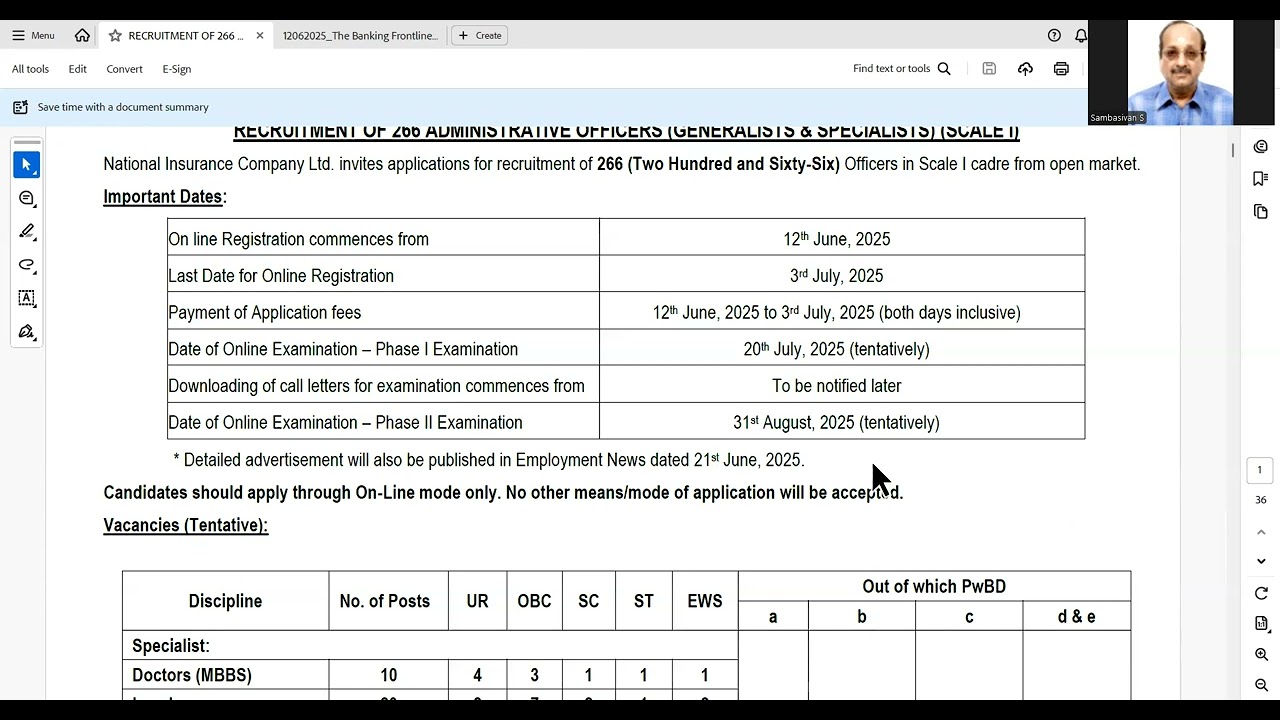Click the cloud upload share icon

(x=1025, y=69)
